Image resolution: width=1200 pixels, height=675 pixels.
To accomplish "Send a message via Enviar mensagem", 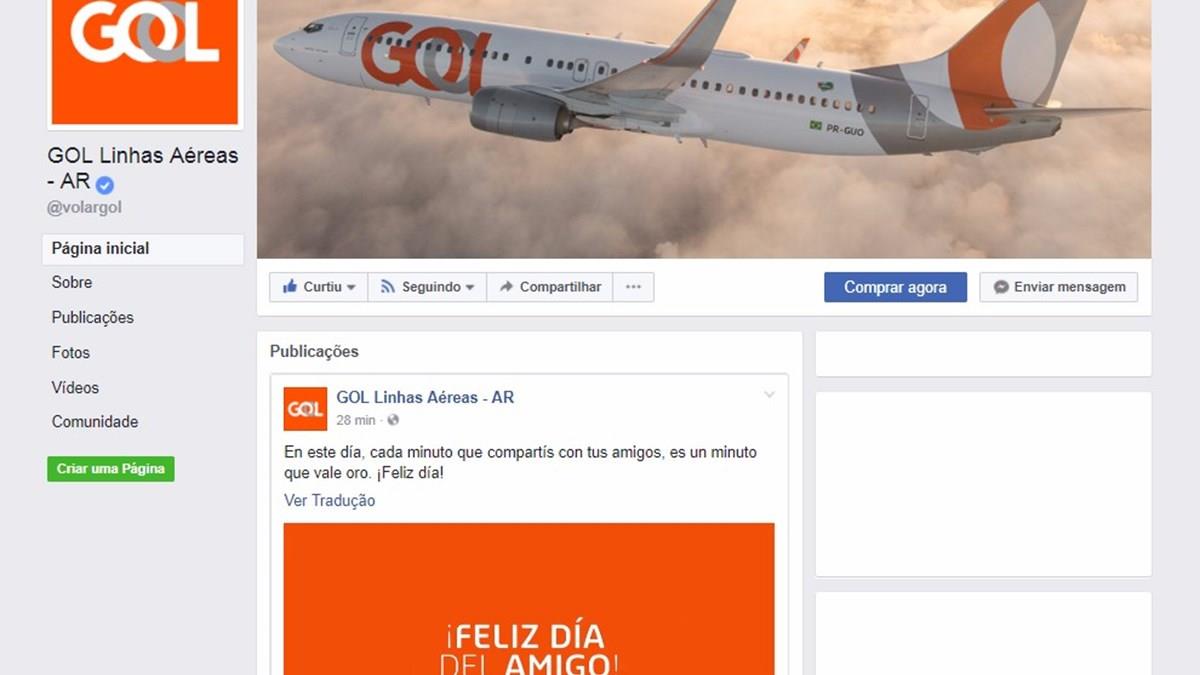I will coord(1059,287).
